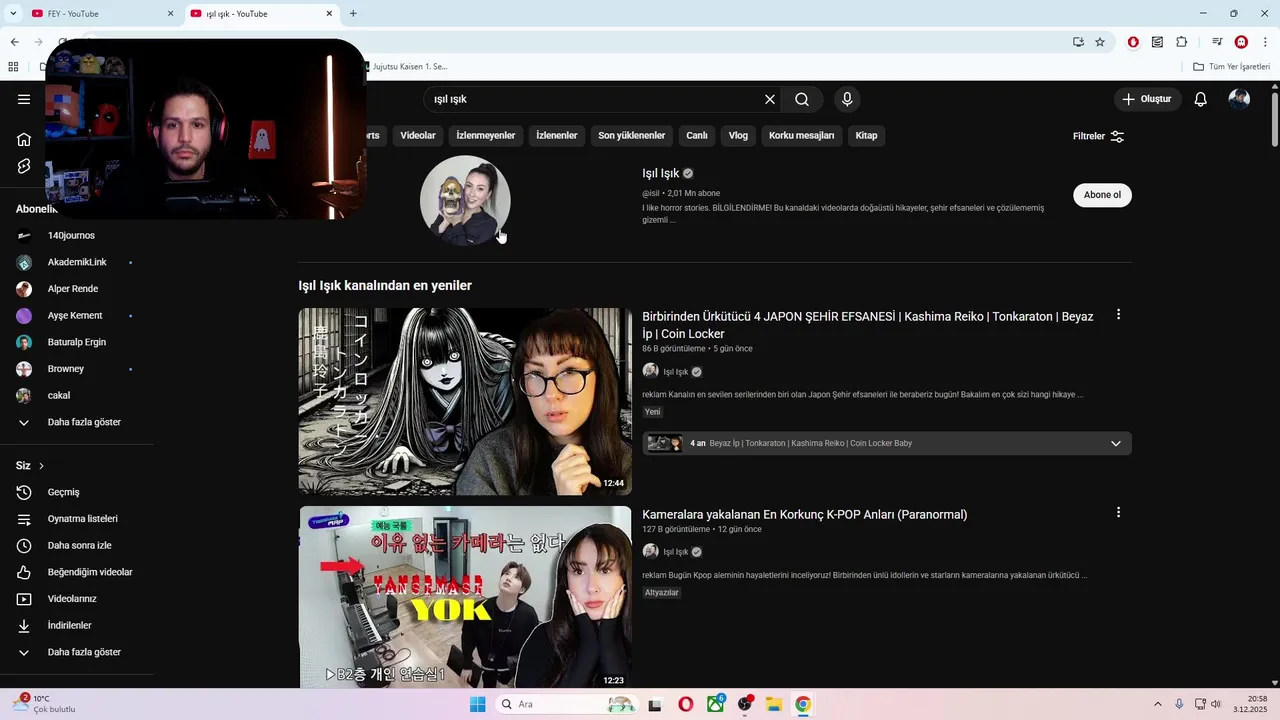Select the Videolar filter chip

[418, 135]
